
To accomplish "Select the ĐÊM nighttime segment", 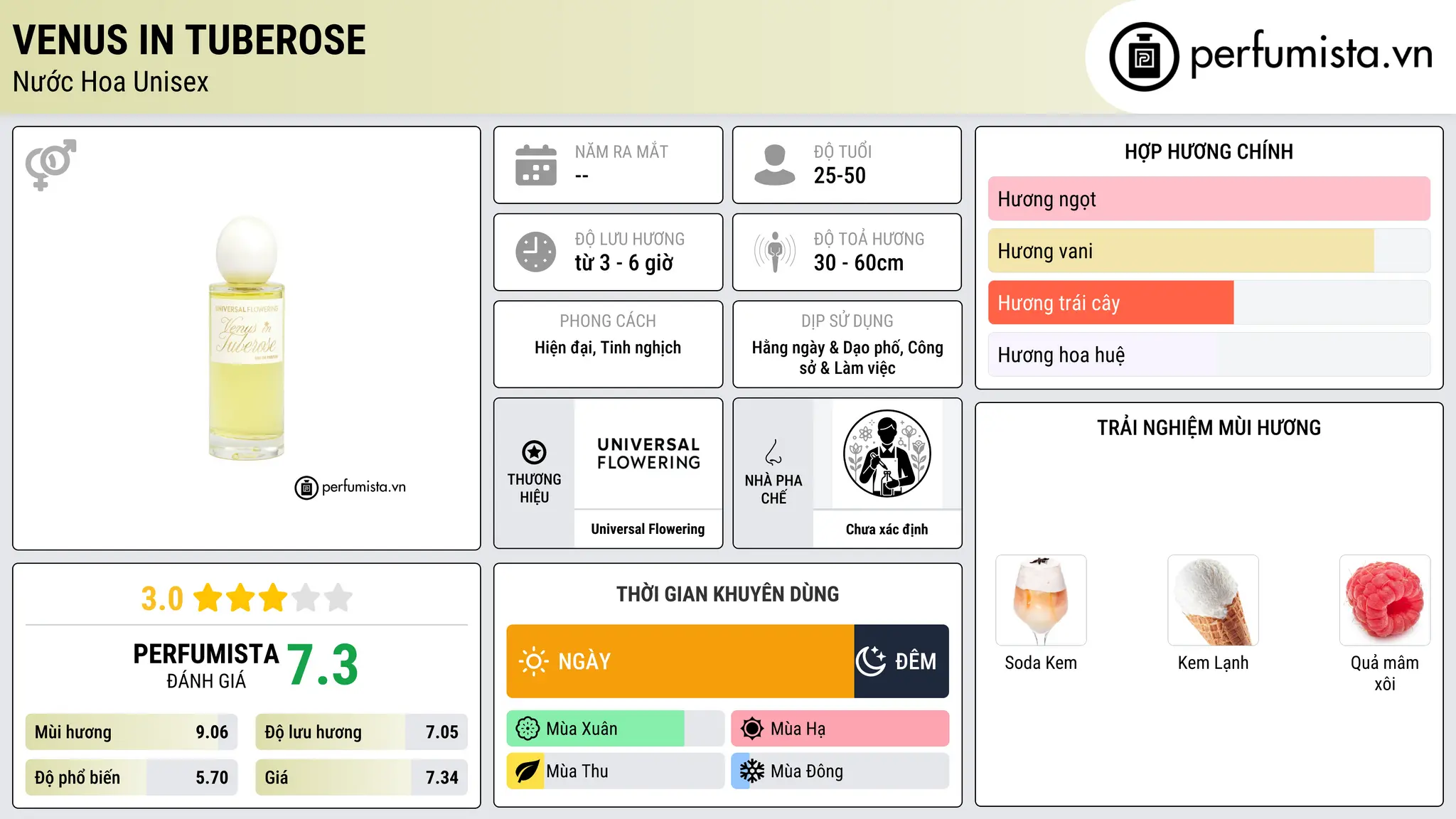I will [901, 661].
